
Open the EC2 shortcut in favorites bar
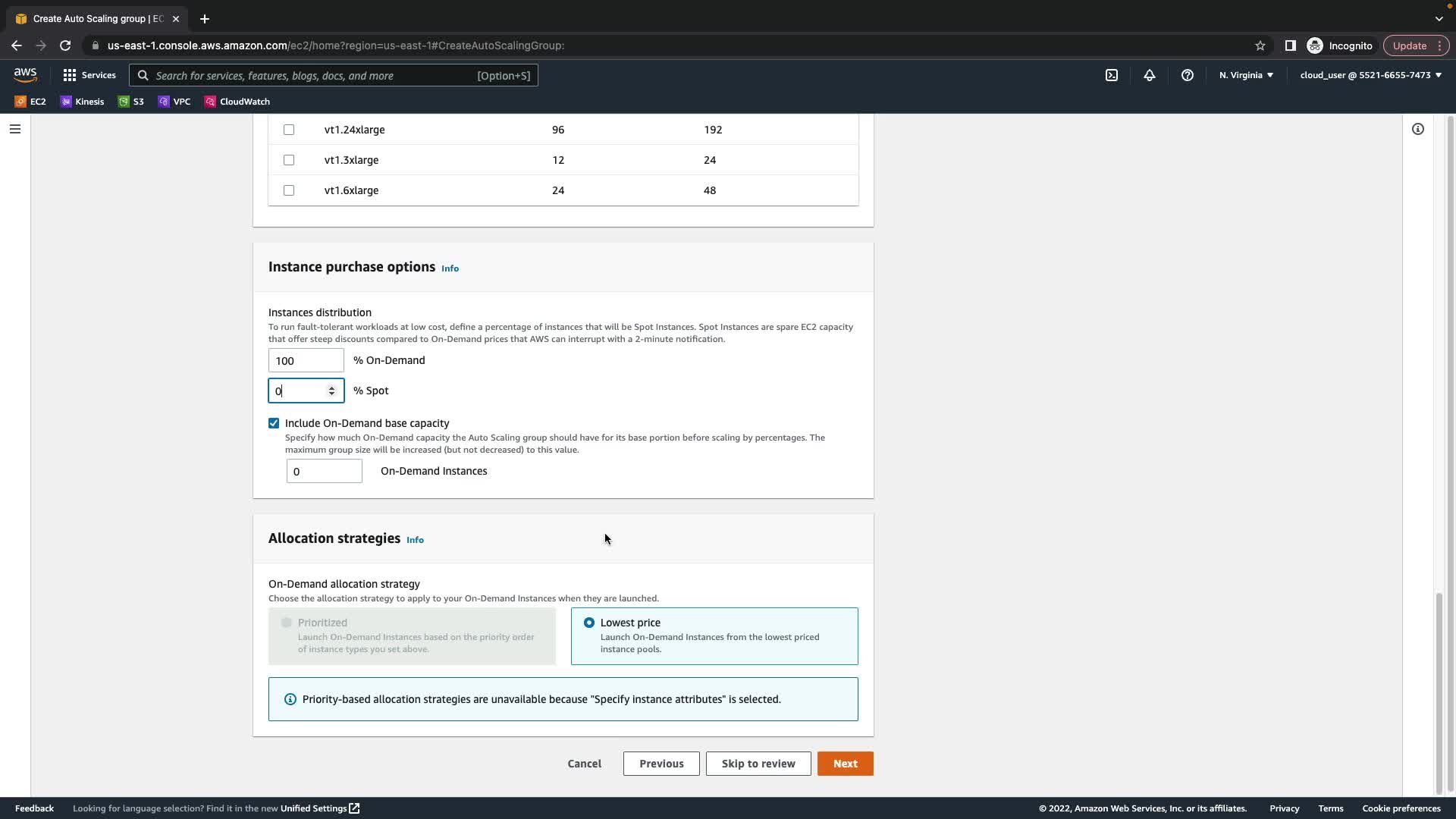[30, 101]
